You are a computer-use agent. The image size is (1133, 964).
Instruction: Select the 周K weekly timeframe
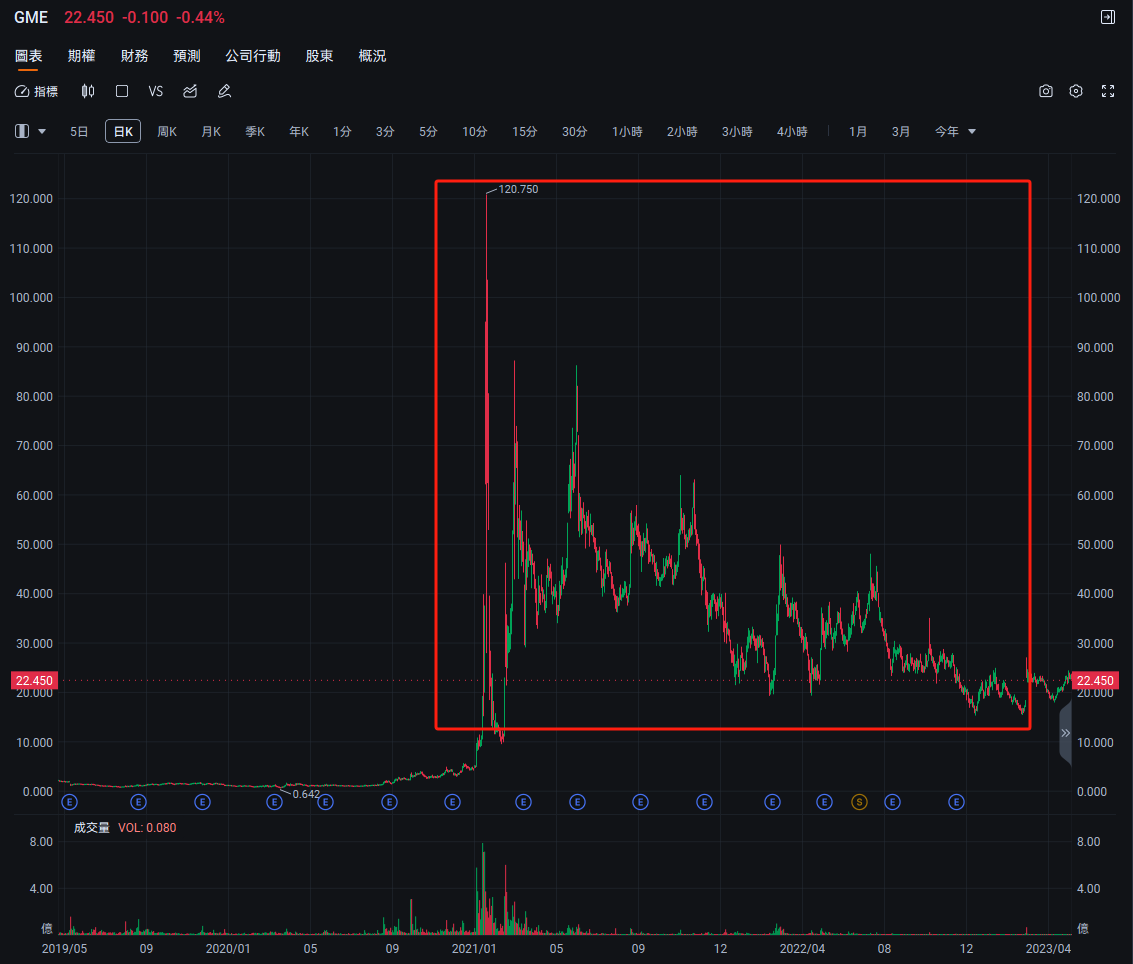(x=166, y=131)
